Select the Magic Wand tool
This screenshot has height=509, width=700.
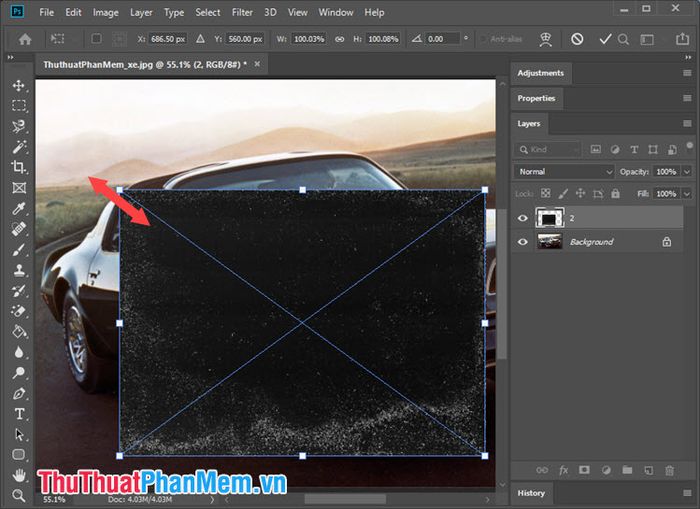click(19, 146)
